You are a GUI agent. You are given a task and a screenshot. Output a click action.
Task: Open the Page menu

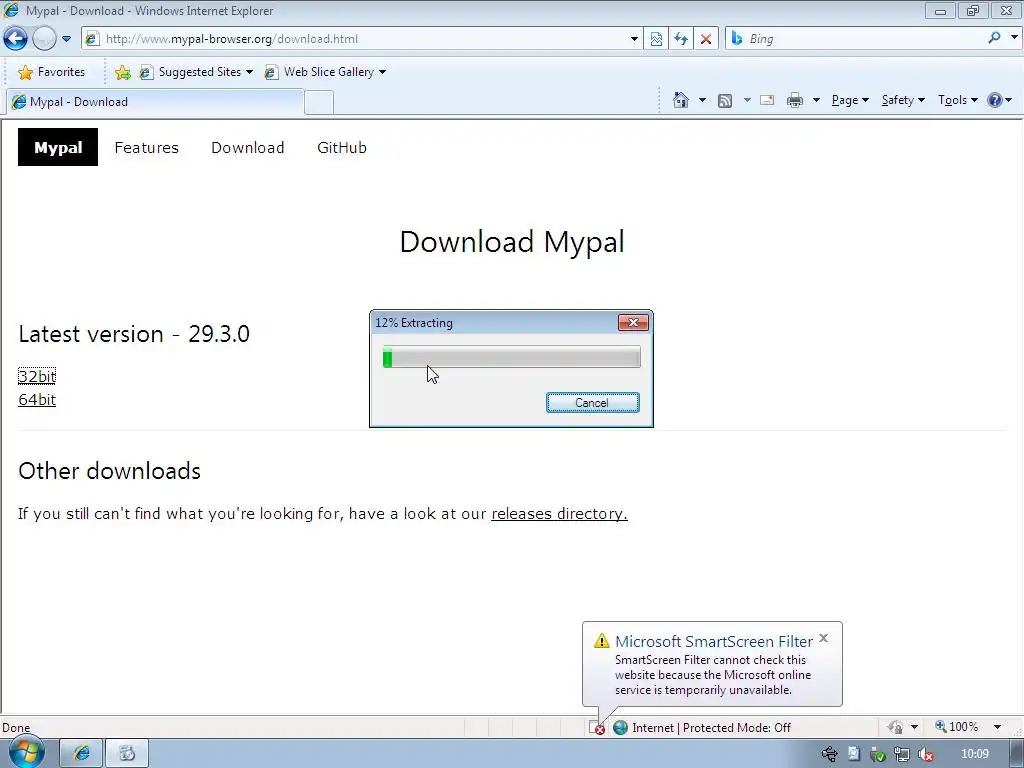coord(850,100)
